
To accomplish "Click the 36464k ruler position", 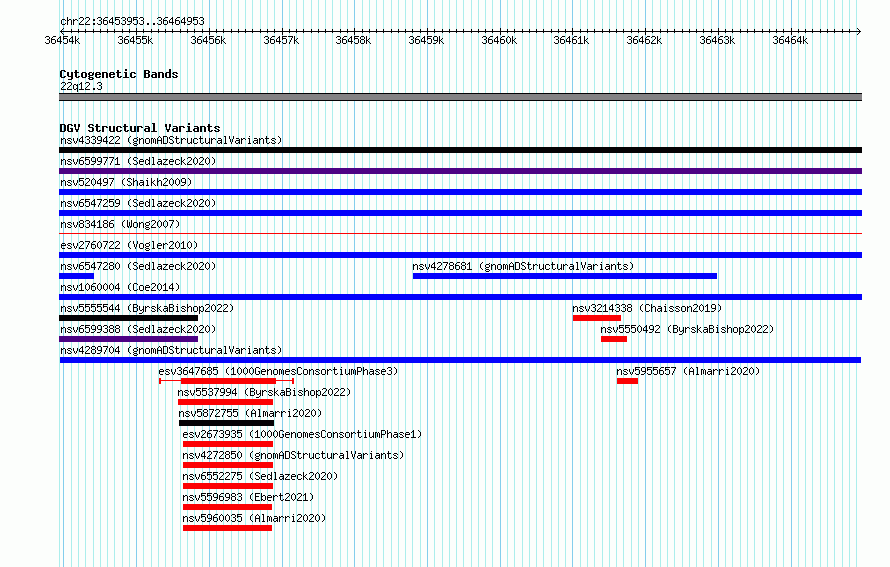I will [790, 40].
